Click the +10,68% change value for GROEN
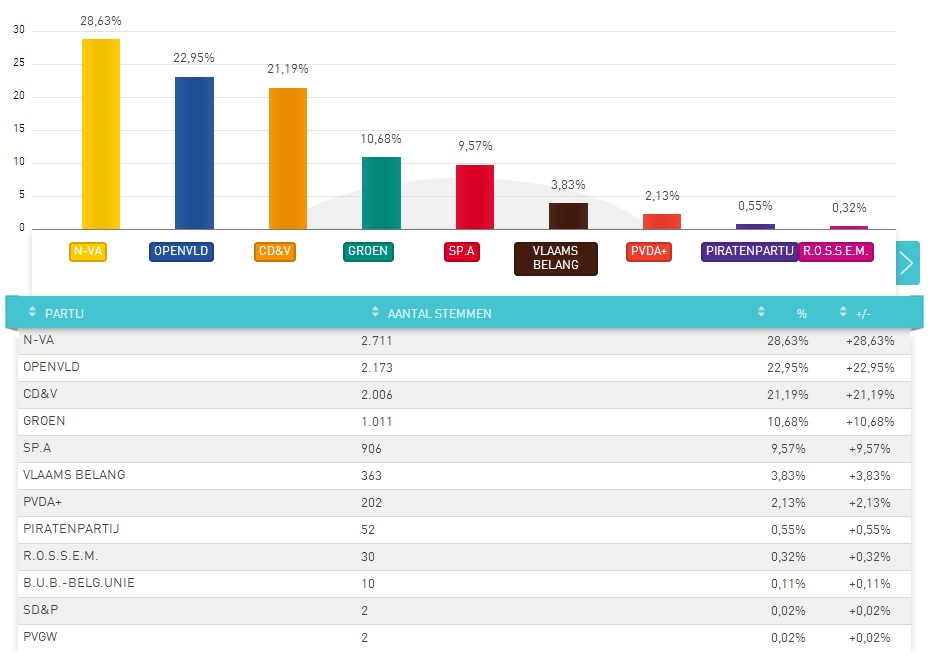Image resolution: width=934 pixels, height=670 pixels. pos(870,422)
